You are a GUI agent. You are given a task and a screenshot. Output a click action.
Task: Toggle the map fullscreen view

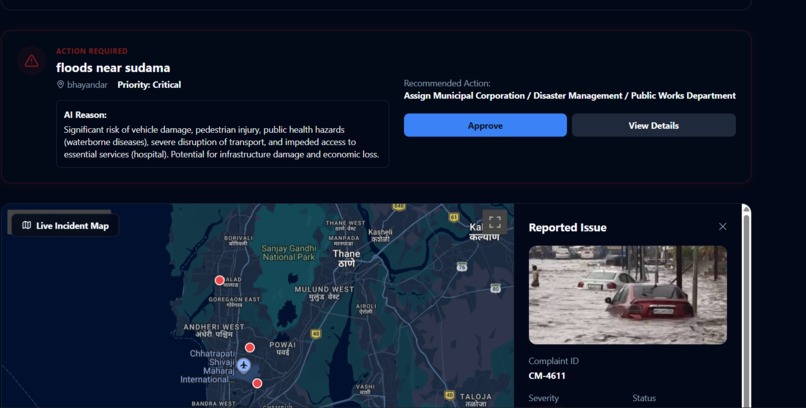pos(494,222)
